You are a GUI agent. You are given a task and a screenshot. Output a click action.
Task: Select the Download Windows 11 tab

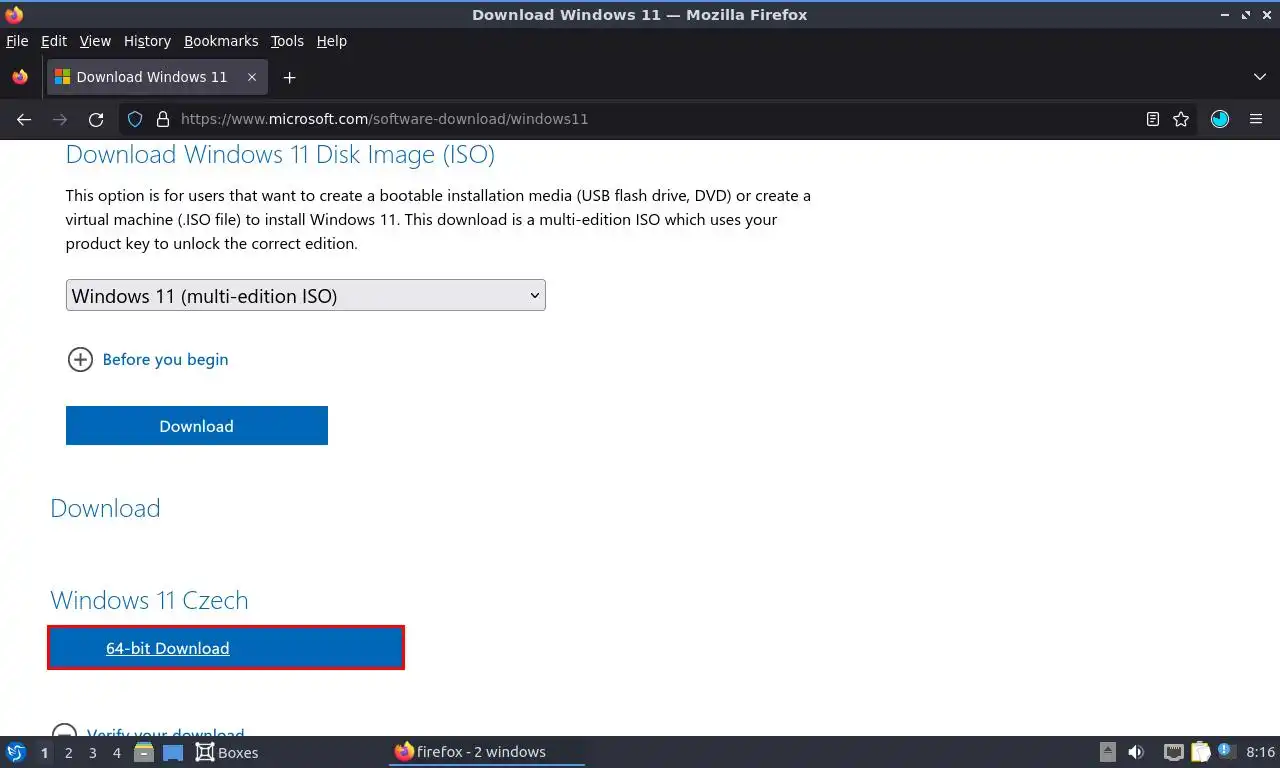tap(156, 77)
